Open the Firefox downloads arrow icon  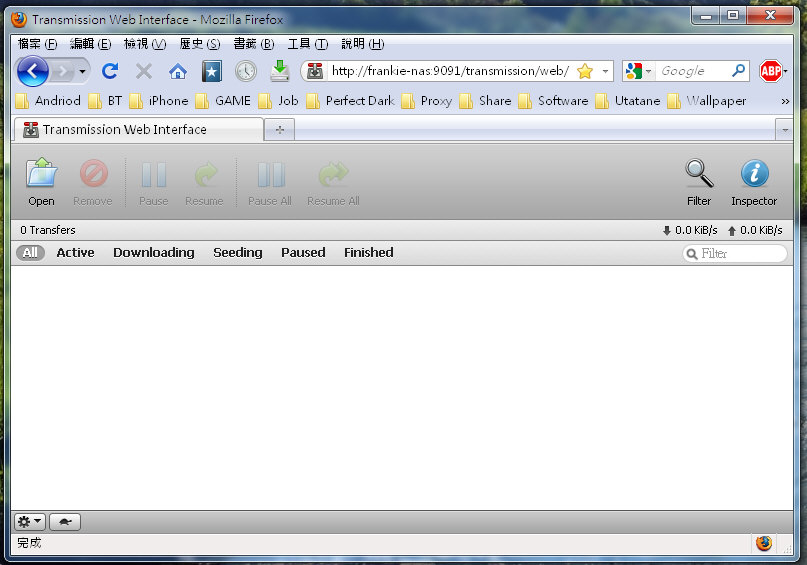pyautogui.click(x=280, y=71)
